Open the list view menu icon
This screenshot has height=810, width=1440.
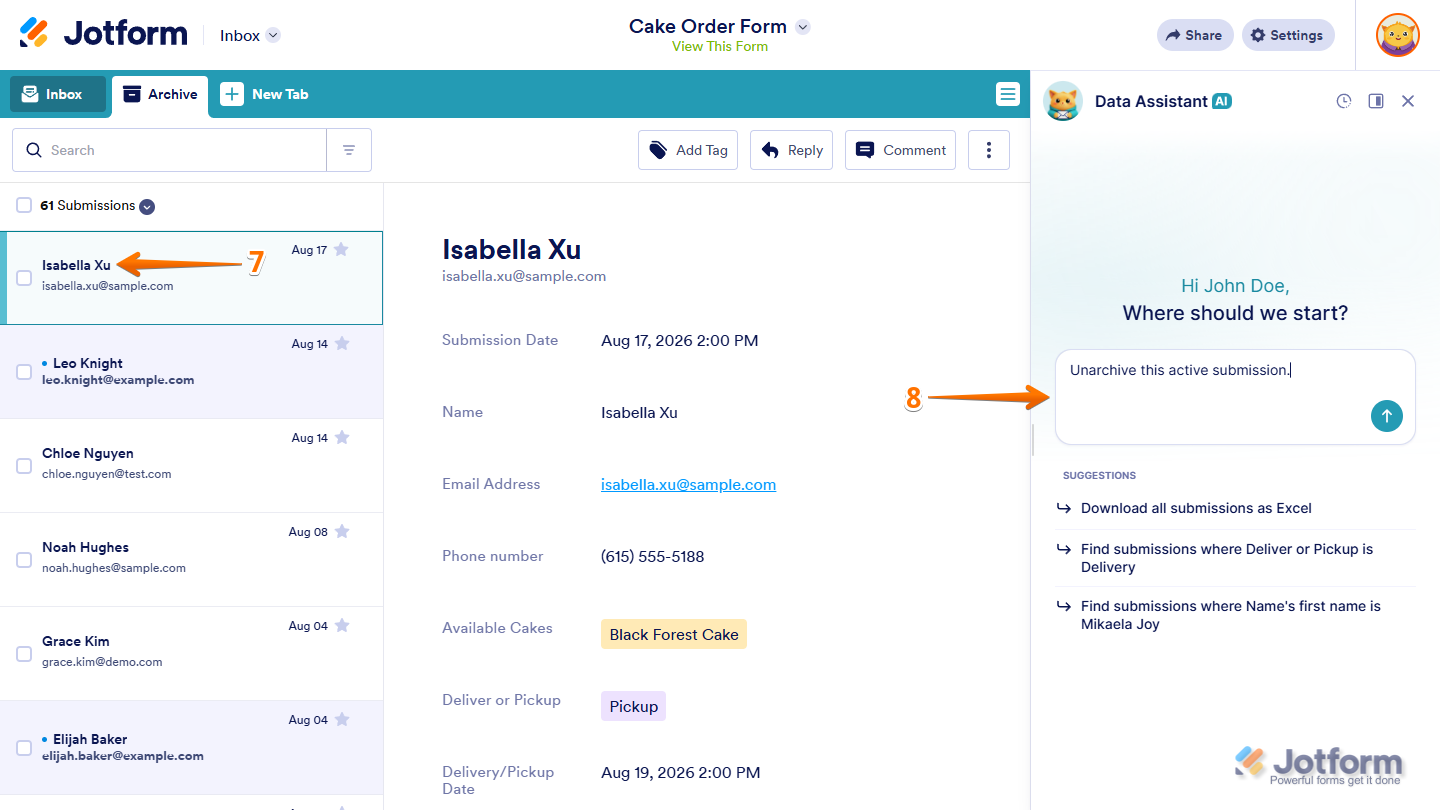1008,94
